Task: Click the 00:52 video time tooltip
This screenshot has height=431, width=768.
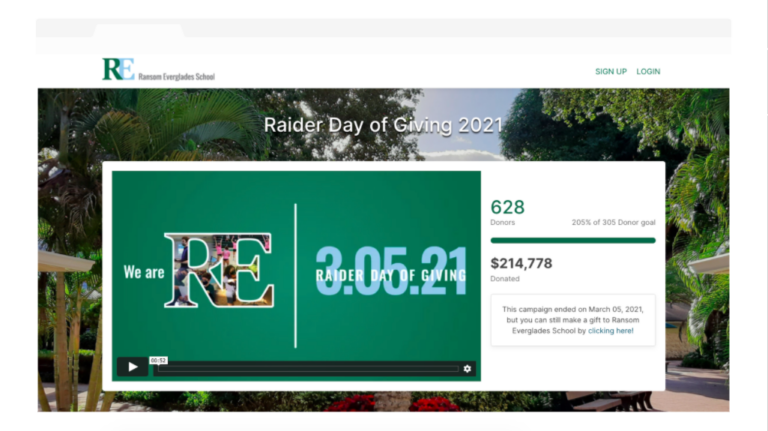Action: (x=158, y=360)
